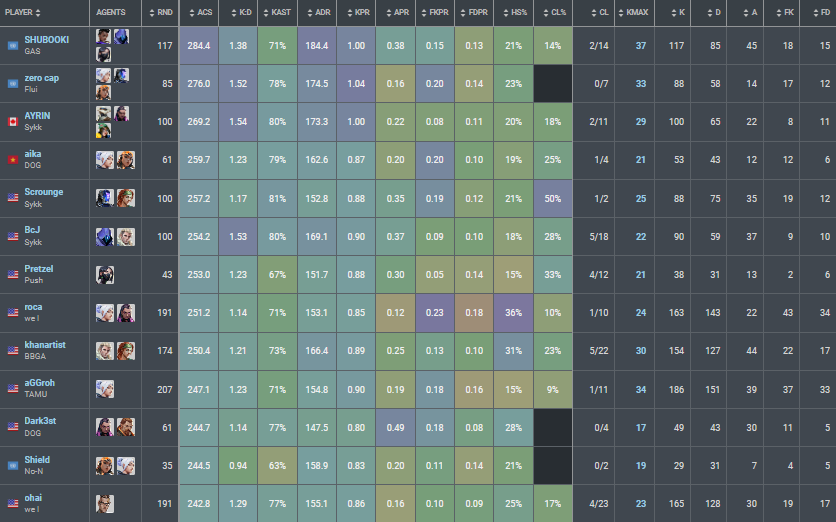Click Shield's 0.94 K:D value
The image size is (836, 522).
tap(238, 465)
